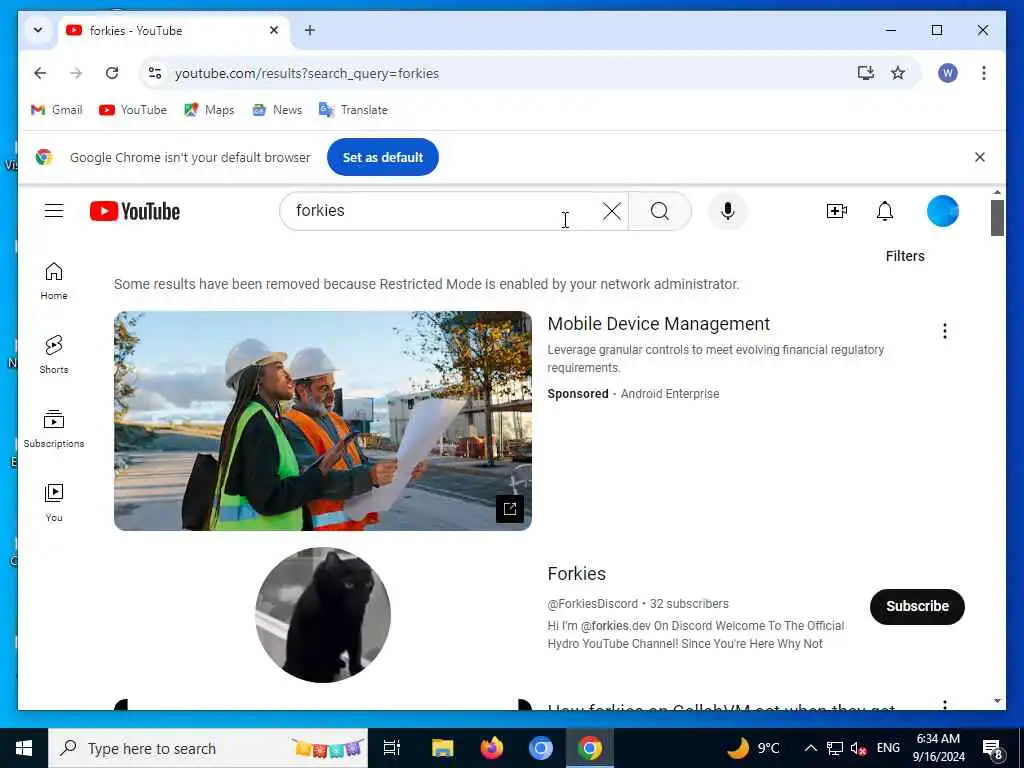Clear the search box with the X icon
1024x768 pixels.
point(612,211)
